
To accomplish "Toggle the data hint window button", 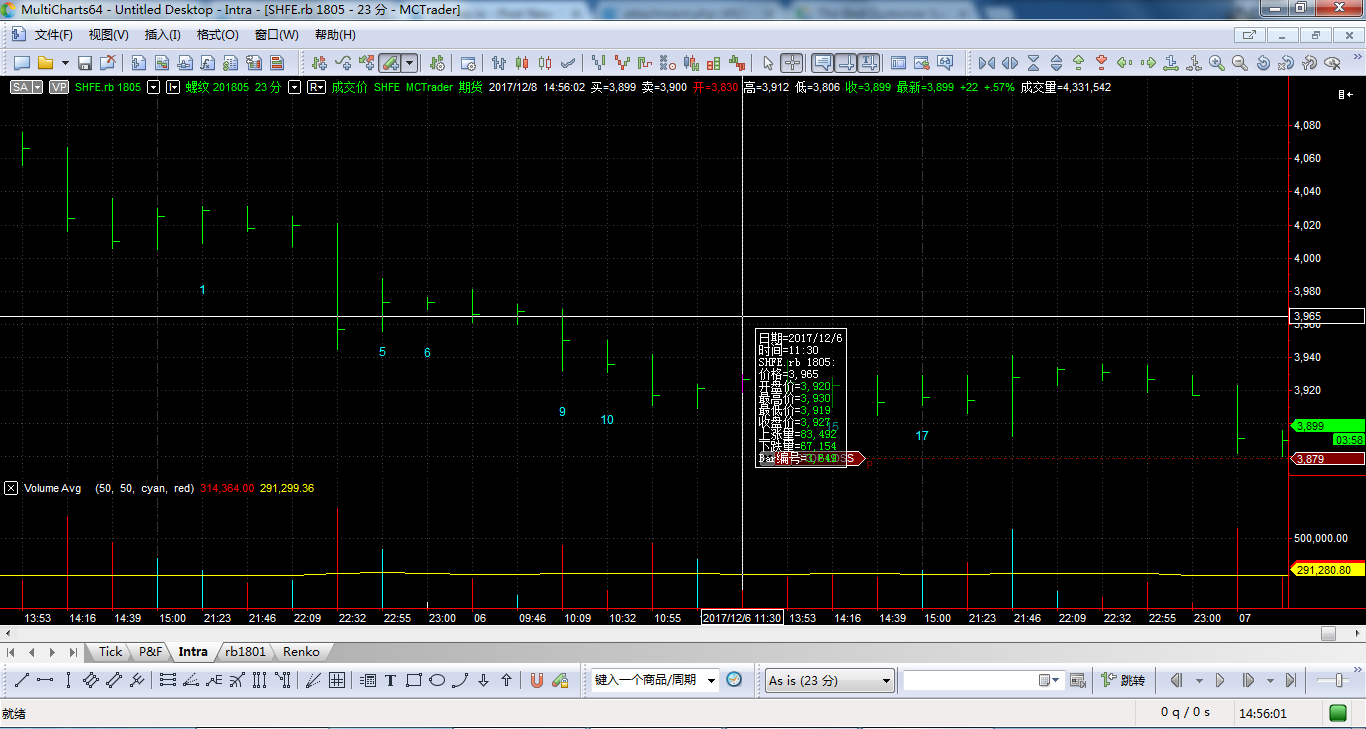I will (x=823, y=63).
